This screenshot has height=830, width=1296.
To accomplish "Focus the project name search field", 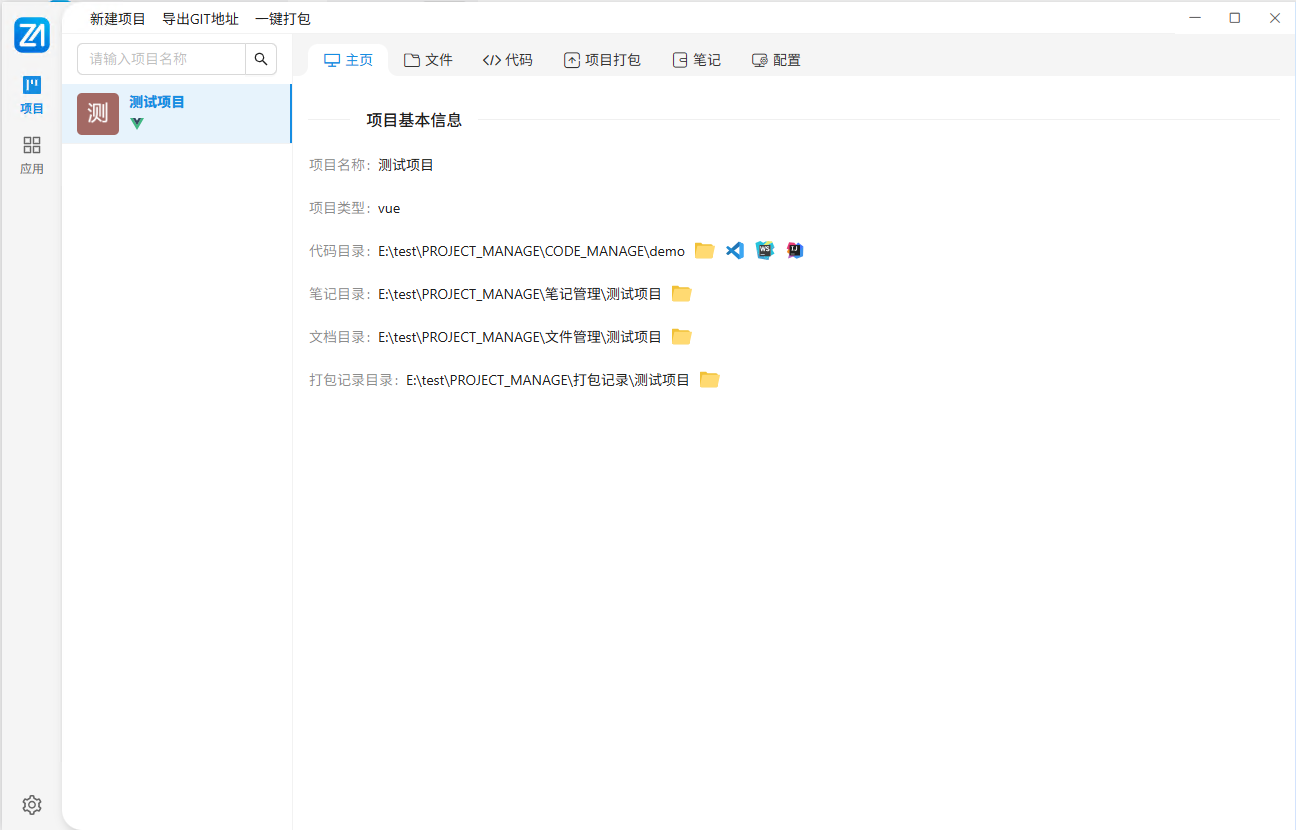I will pyautogui.click(x=162, y=59).
